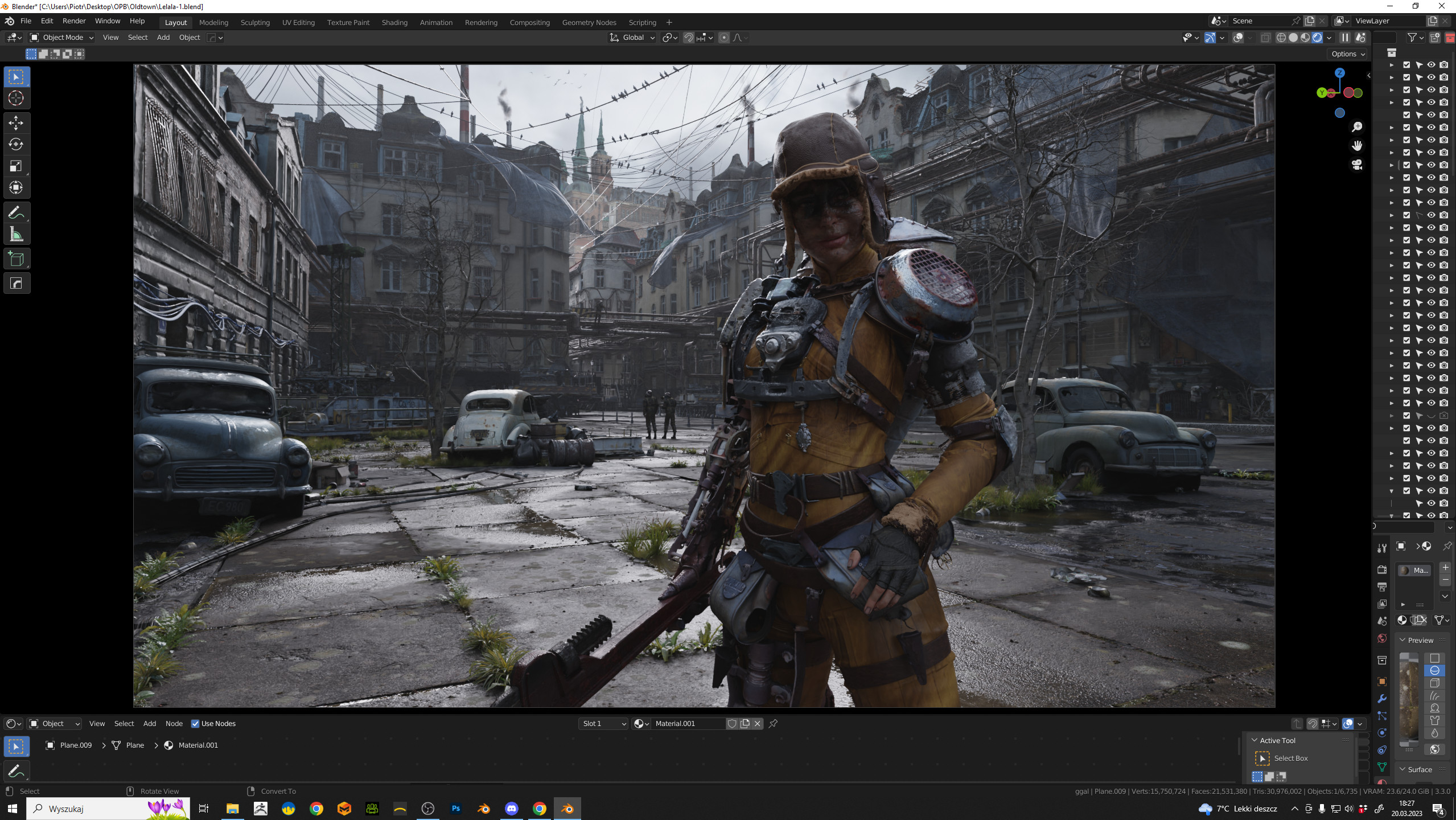Image resolution: width=1456 pixels, height=820 pixels.
Task: Select the Add Cube tool
Action: (16, 259)
